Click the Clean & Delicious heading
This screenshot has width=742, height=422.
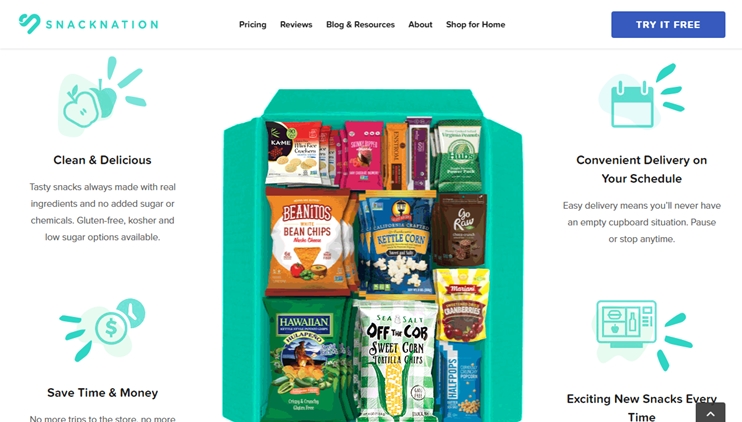(102, 160)
